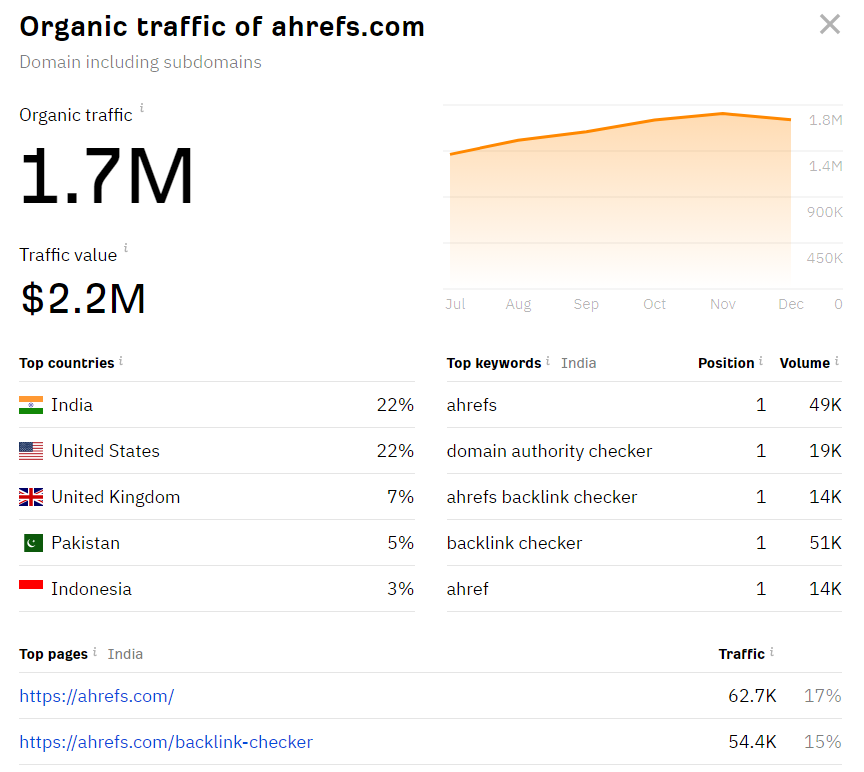Click the domain authority checker keyword
This screenshot has width=864, height=772.
pos(549,451)
